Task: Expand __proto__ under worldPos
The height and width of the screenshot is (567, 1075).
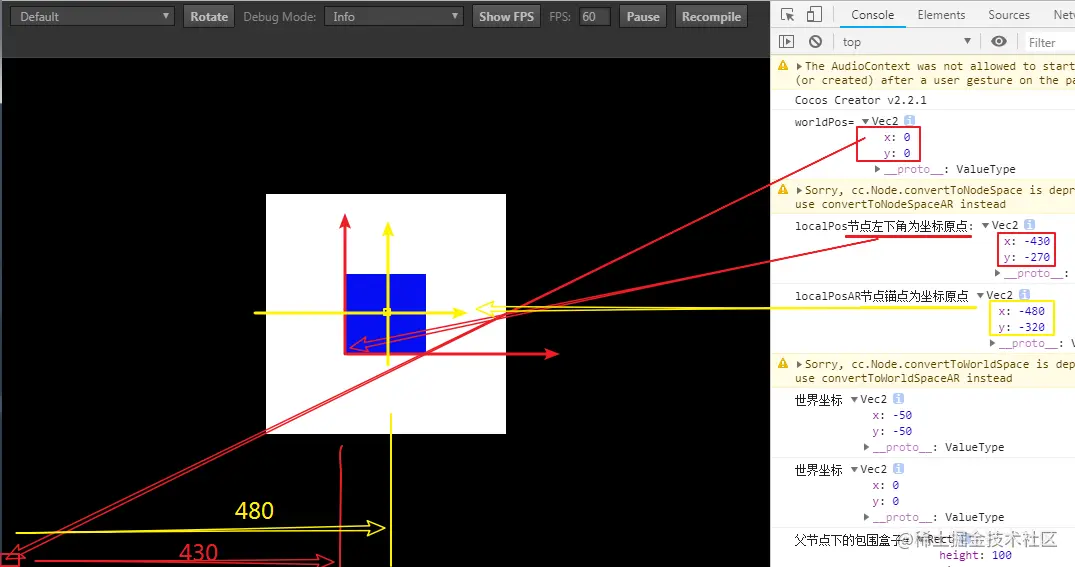Action: coord(878,169)
